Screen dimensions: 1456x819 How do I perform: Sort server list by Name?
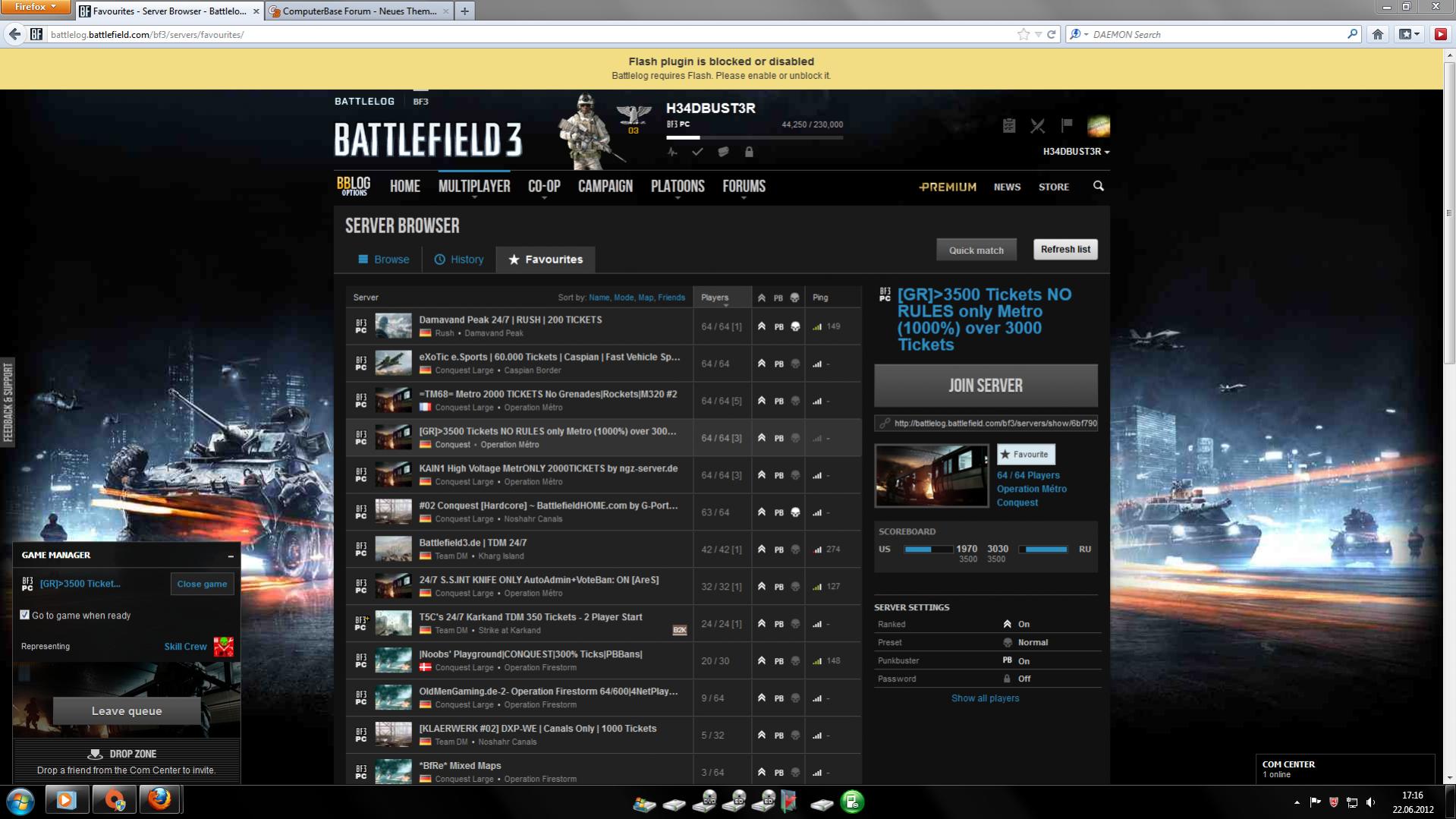pyautogui.click(x=599, y=298)
